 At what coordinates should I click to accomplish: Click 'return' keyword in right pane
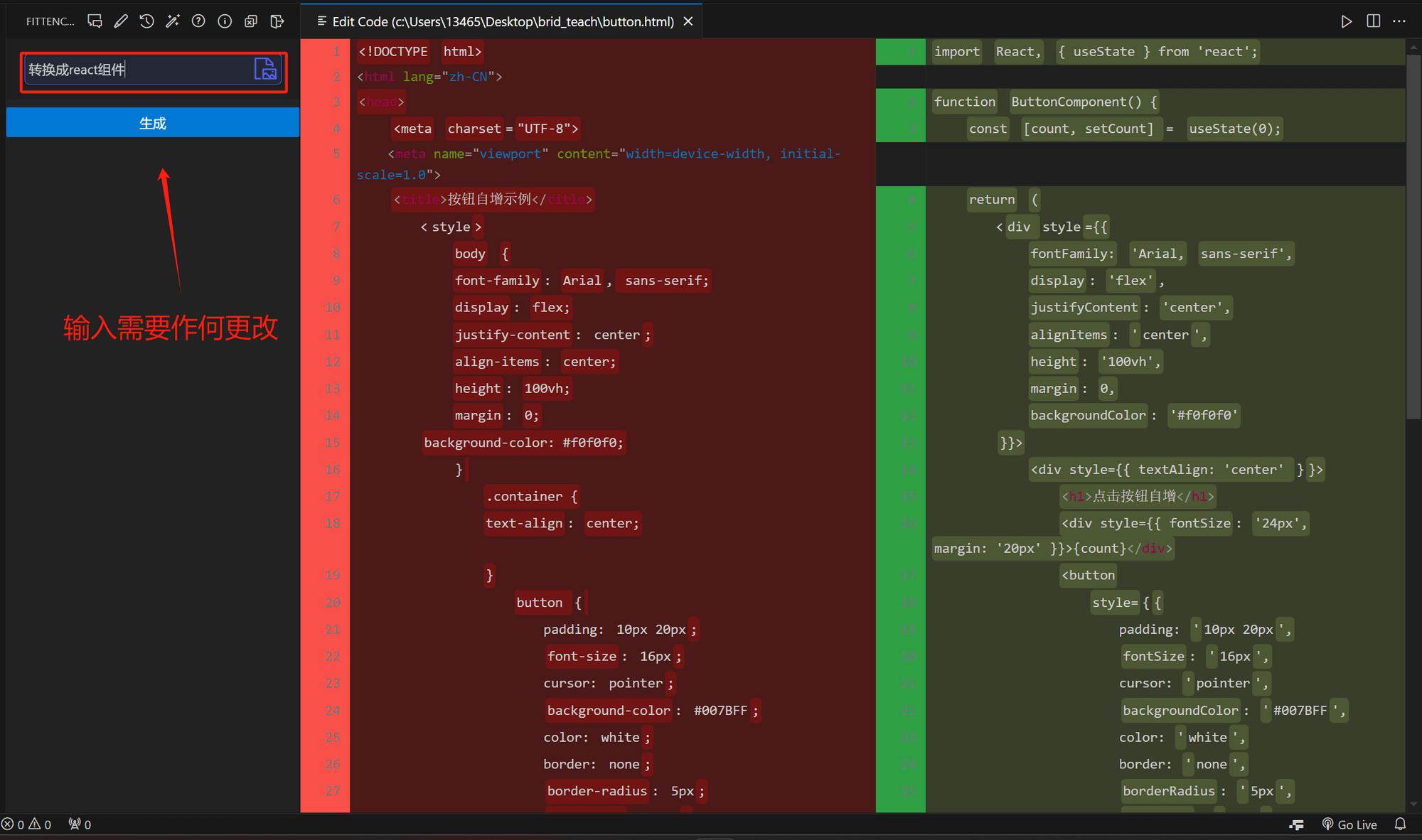(991, 200)
